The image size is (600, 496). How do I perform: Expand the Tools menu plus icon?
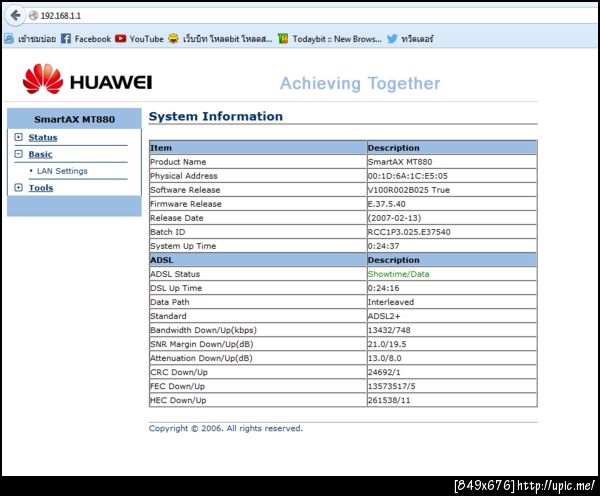(x=18, y=188)
